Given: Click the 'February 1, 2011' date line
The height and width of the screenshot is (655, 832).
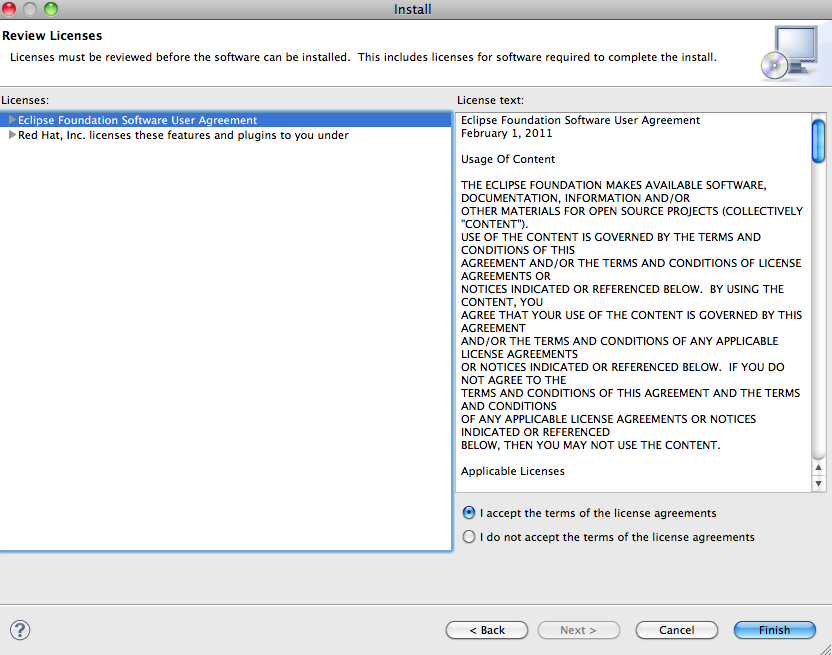Looking at the screenshot, I should tap(506, 133).
